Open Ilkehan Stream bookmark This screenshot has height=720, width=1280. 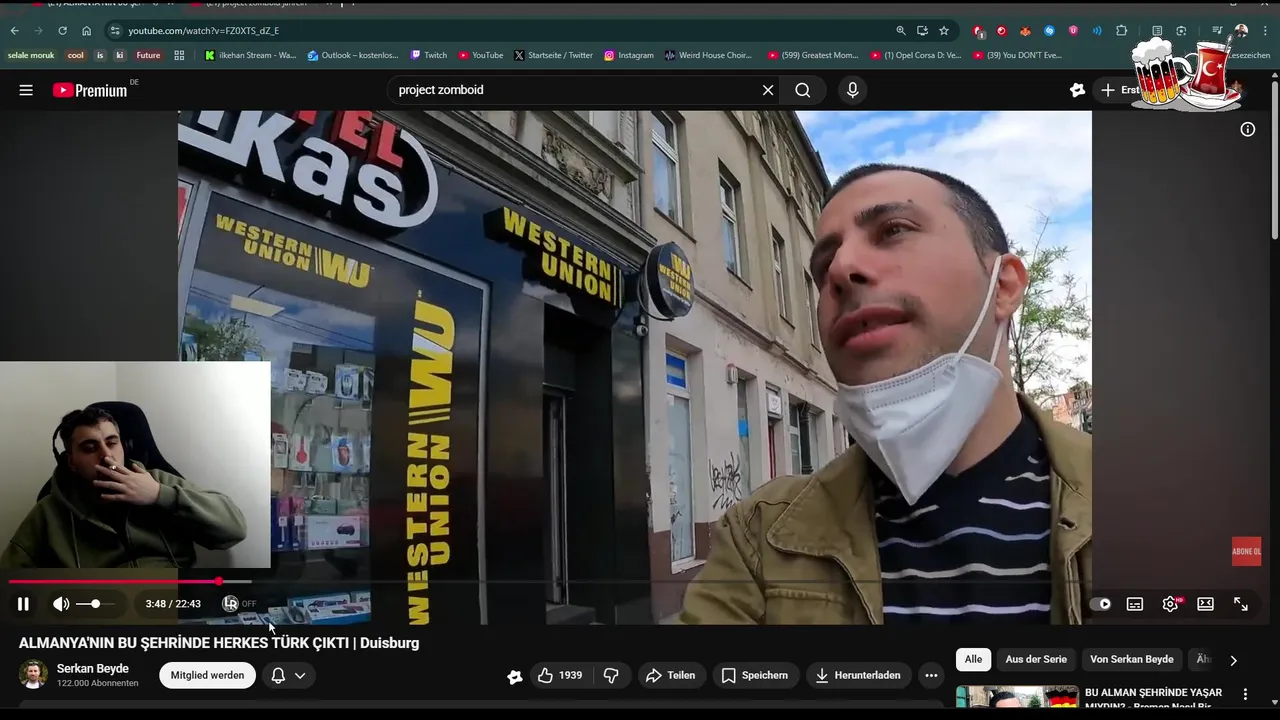[x=250, y=56]
